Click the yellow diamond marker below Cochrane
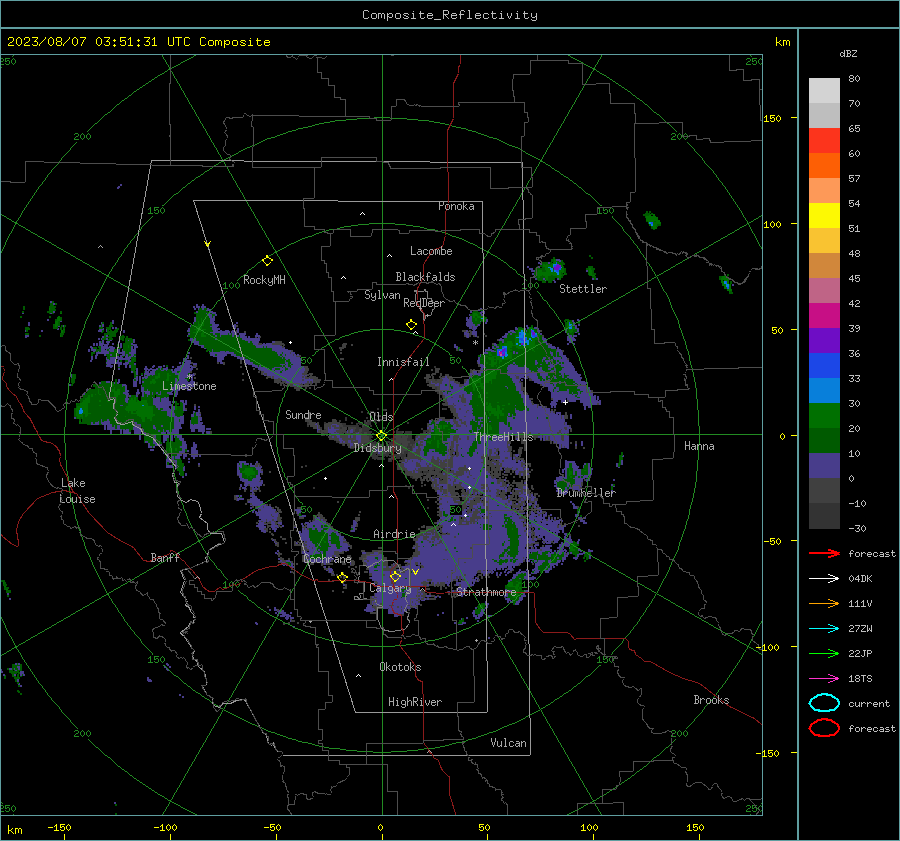Viewport: 900px width, 841px height. pyautogui.click(x=342, y=577)
